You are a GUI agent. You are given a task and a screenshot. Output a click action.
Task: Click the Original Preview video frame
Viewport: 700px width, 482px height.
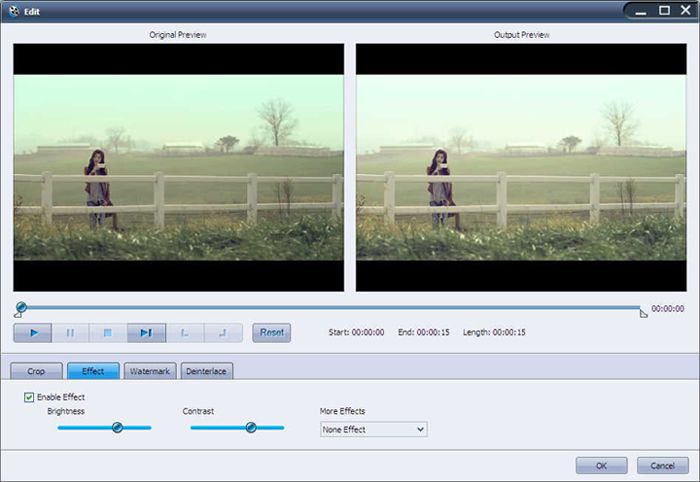(179, 167)
